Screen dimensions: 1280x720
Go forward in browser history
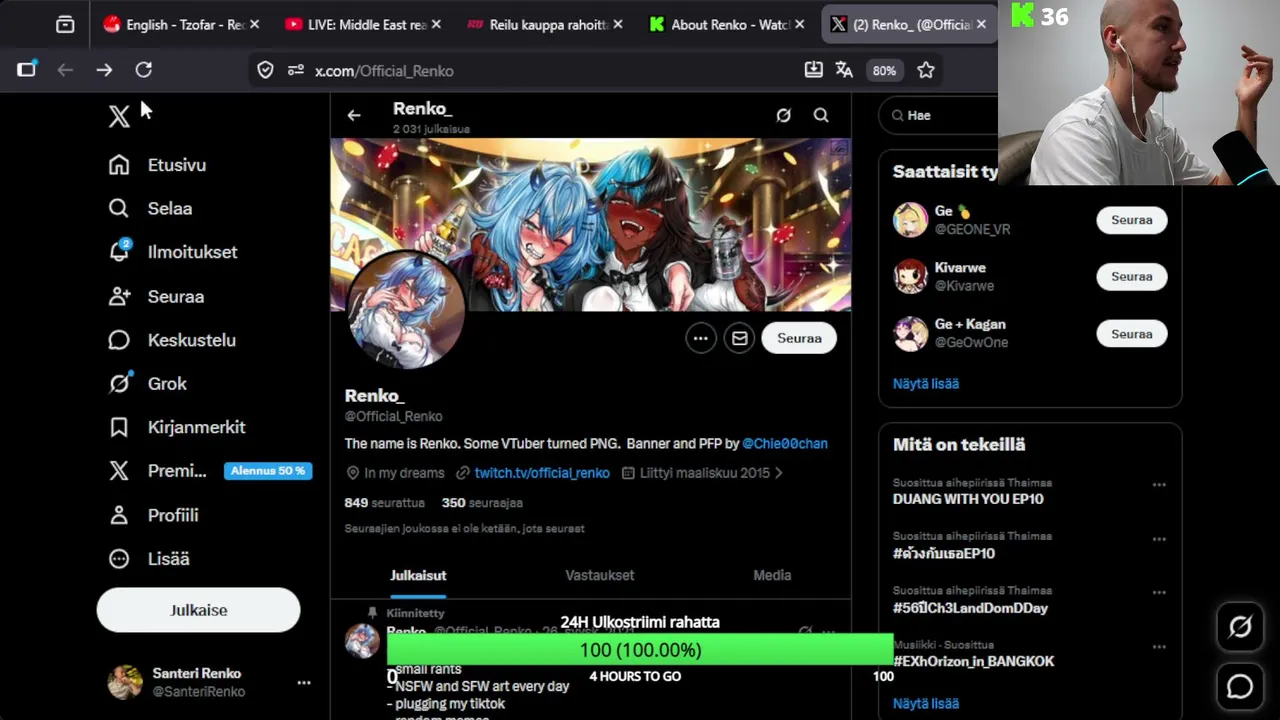pos(104,70)
